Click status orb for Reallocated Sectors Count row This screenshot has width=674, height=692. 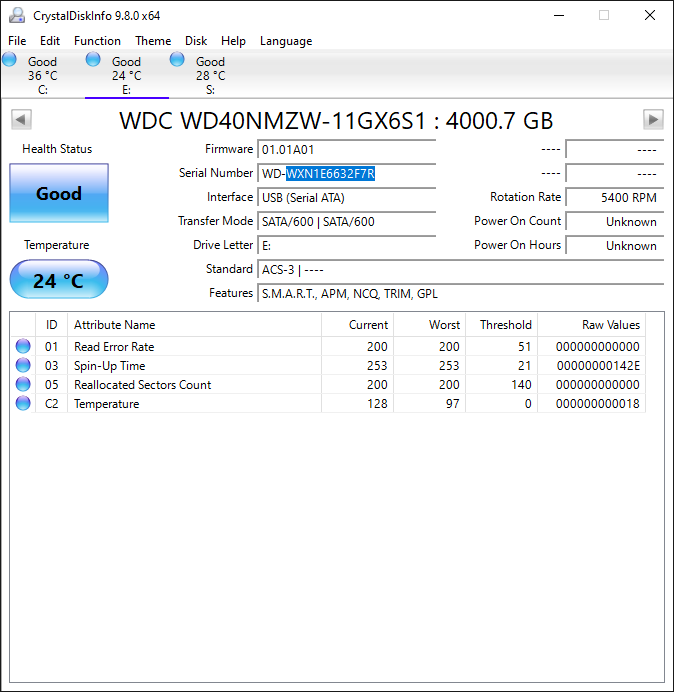tap(23, 384)
